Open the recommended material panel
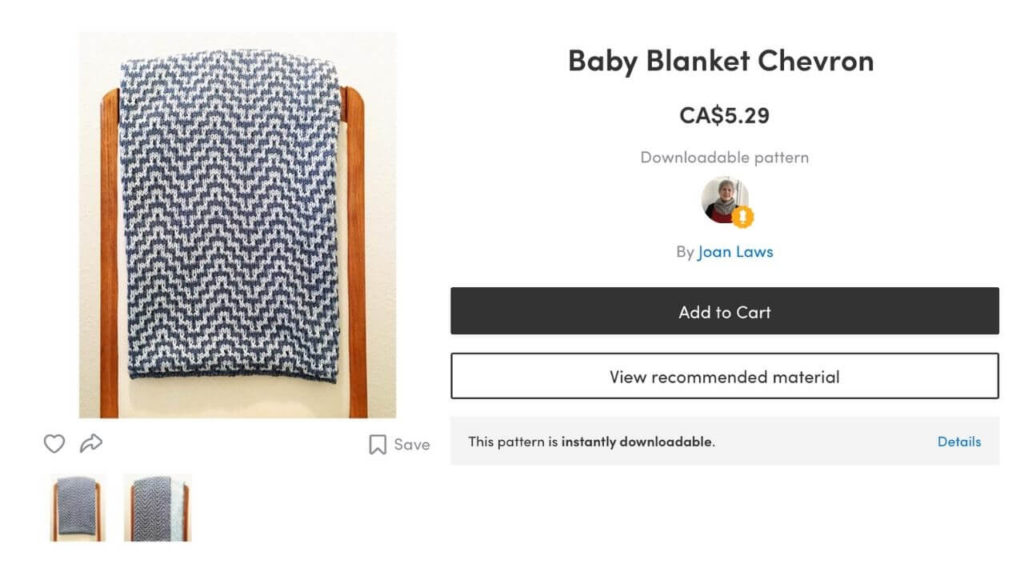The height and width of the screenshot is (576, 1024). coord(725,376)
